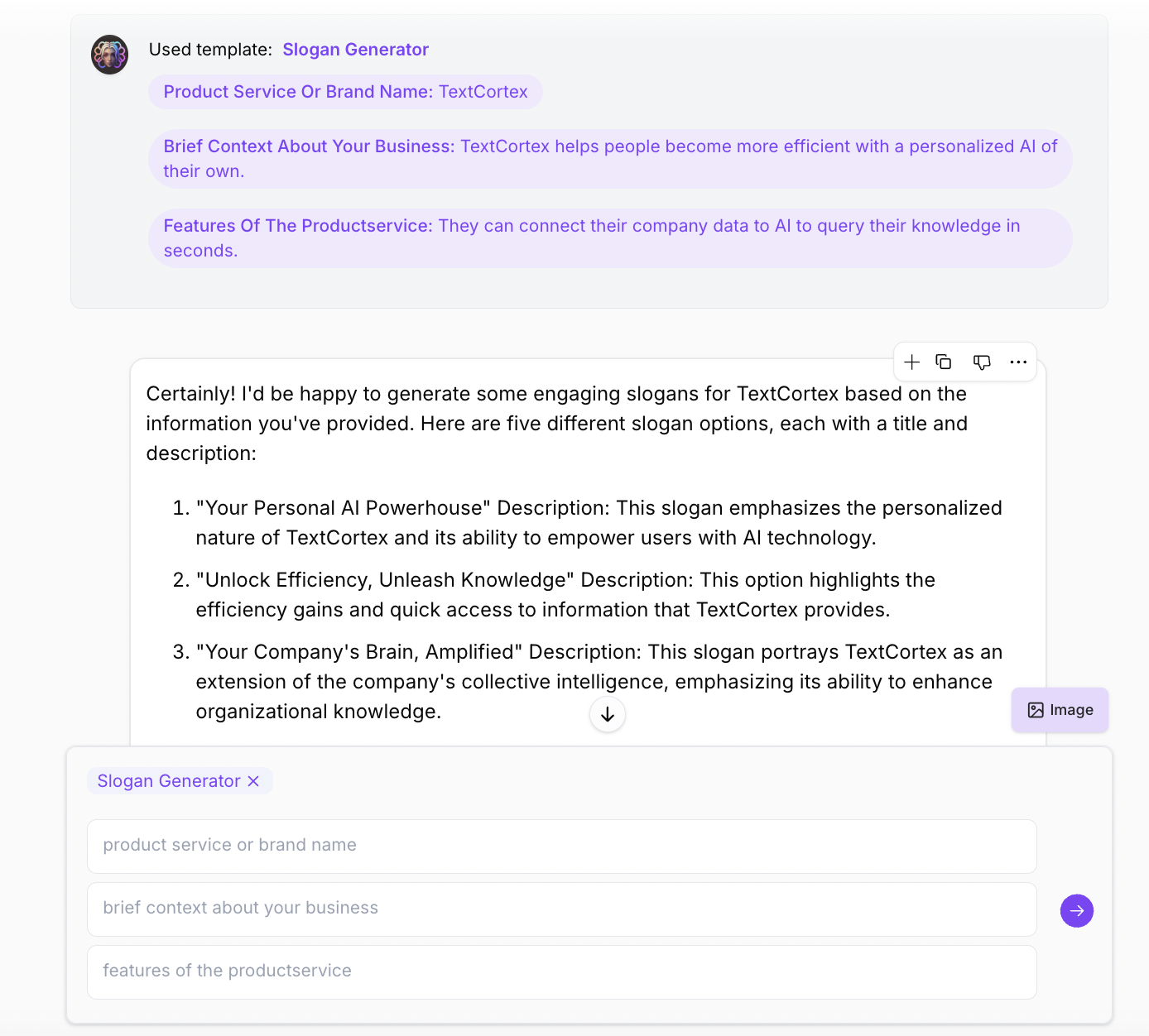Click the Image button
Viewport: 1149px width, 1036px height.
pos(1060,710)
